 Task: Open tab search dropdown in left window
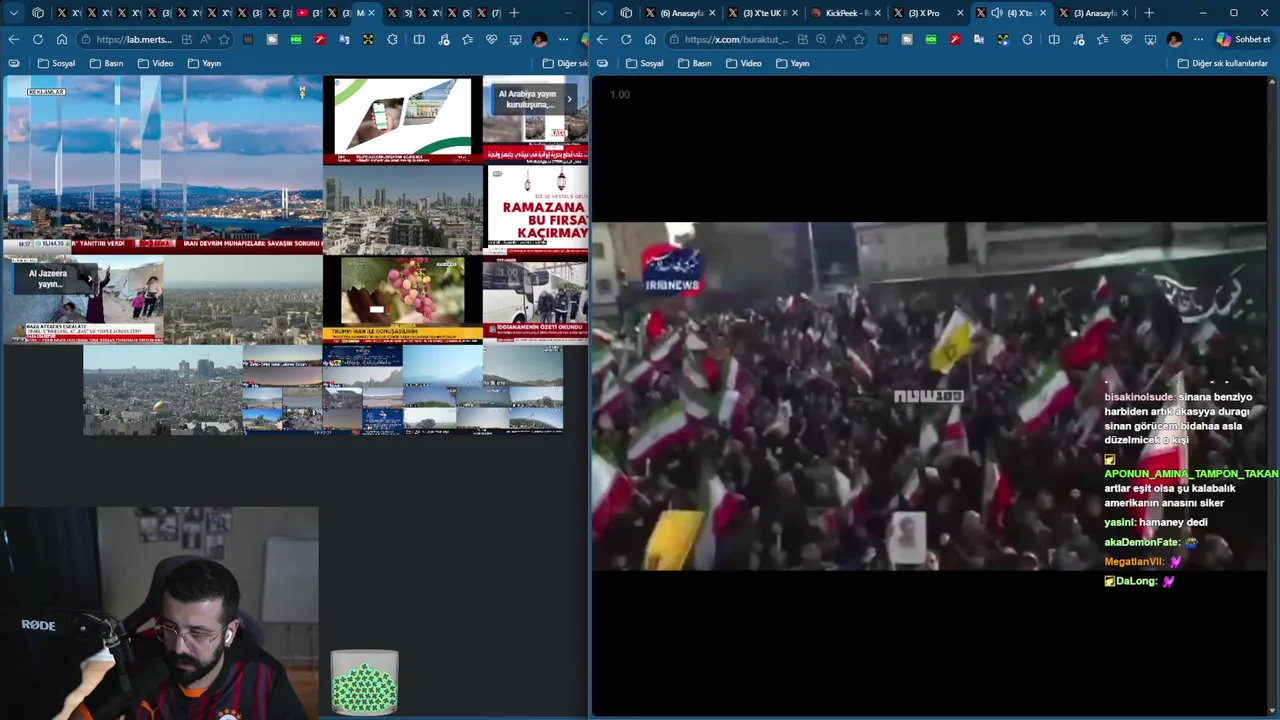pos(13,13)
